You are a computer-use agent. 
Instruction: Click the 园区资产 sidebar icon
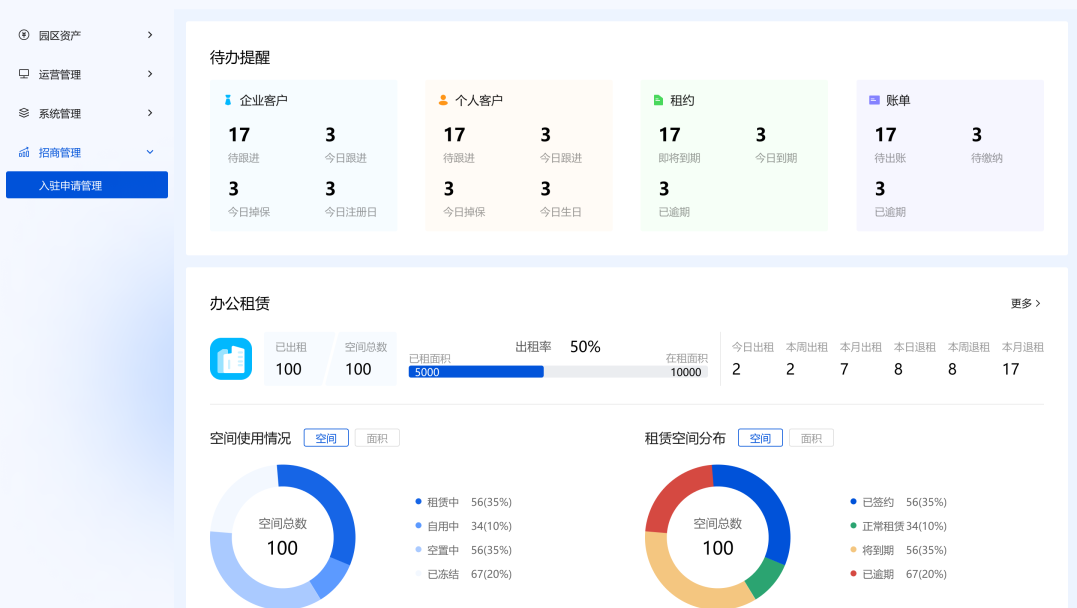pyautogui.click(x=24, y=35)
